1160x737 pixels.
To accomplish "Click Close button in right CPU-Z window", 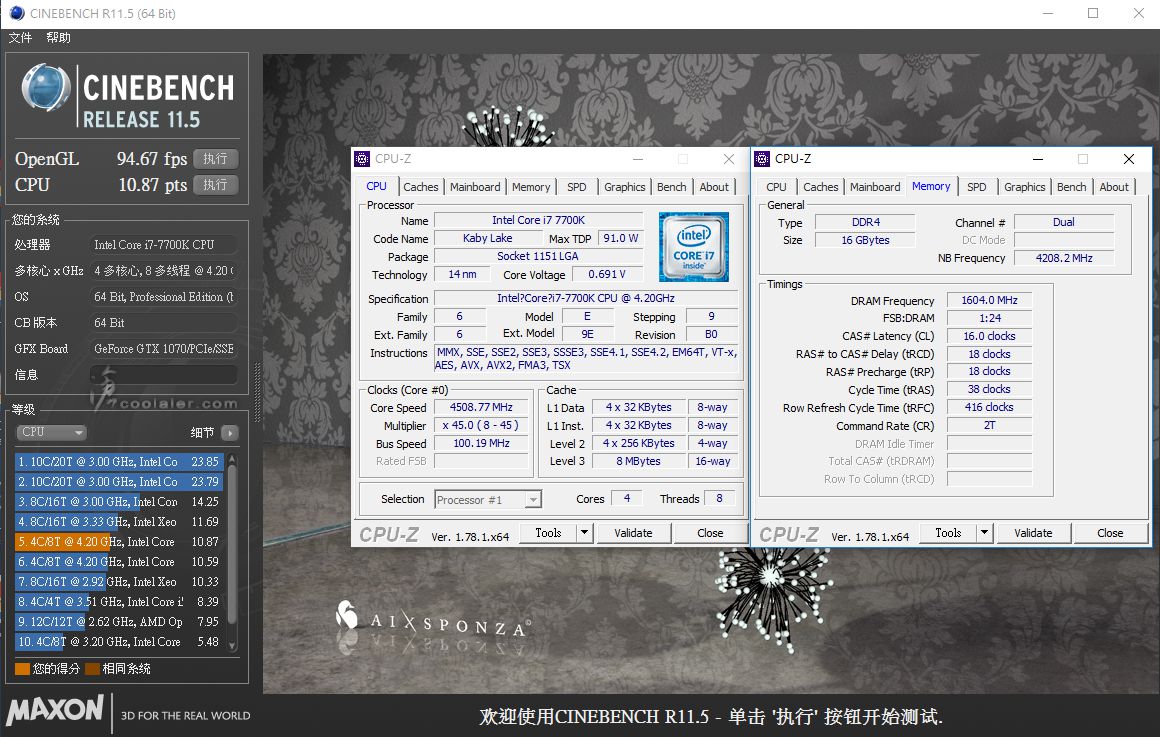I will pyautogui.click(x=1110, y=533).
